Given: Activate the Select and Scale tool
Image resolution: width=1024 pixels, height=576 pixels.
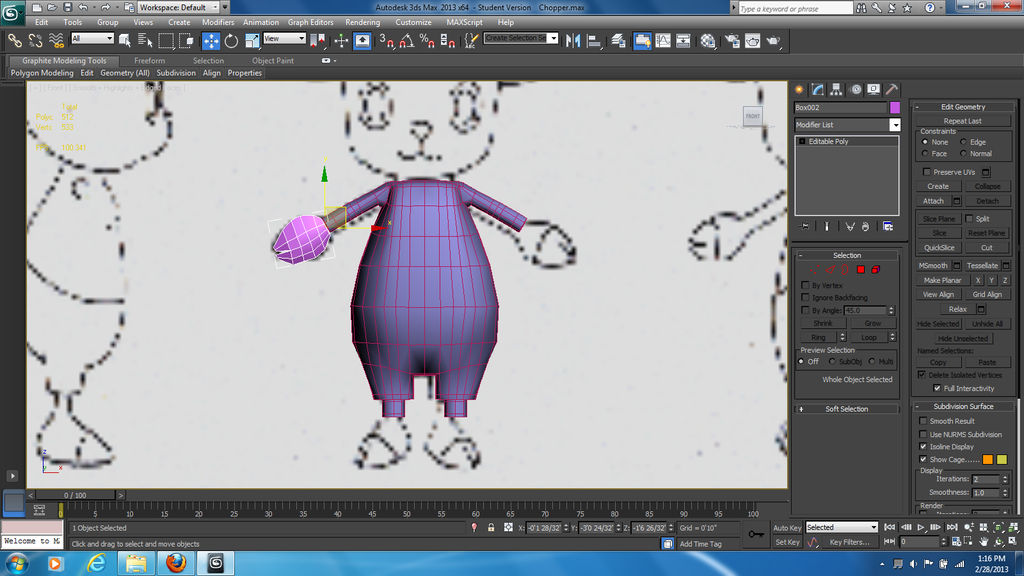Looking at the screenshot, I should click(x=252, y=40).
